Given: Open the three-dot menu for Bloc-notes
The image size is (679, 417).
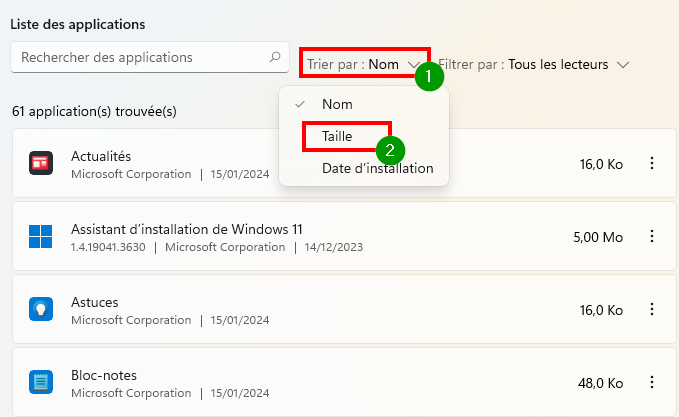Looking at the screenshot, I should pyautogui.click(x=652, y=382).
